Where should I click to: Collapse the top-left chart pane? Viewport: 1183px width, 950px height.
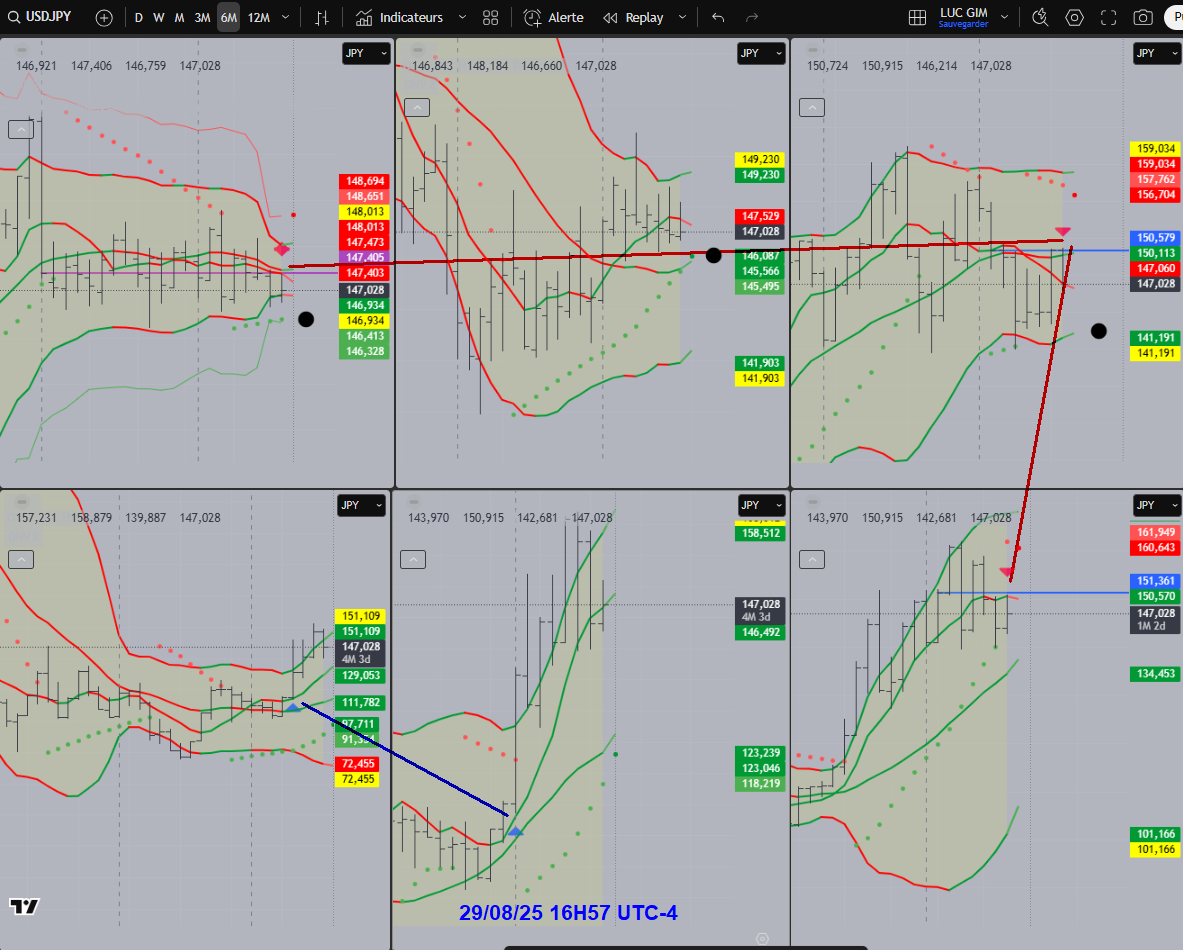coord(20,130)
